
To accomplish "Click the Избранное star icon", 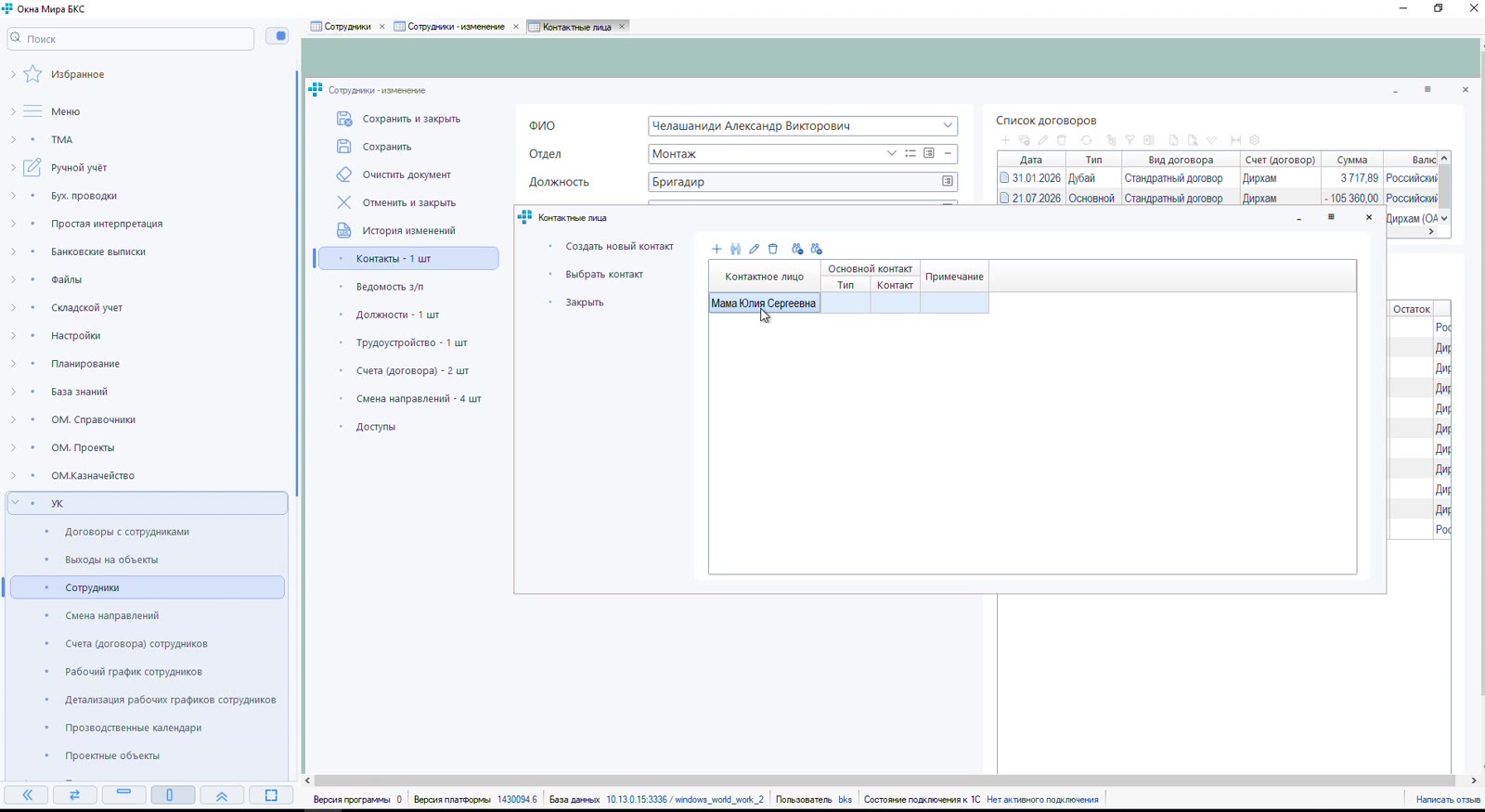I will pyautogui.click(x=32, y=74).
